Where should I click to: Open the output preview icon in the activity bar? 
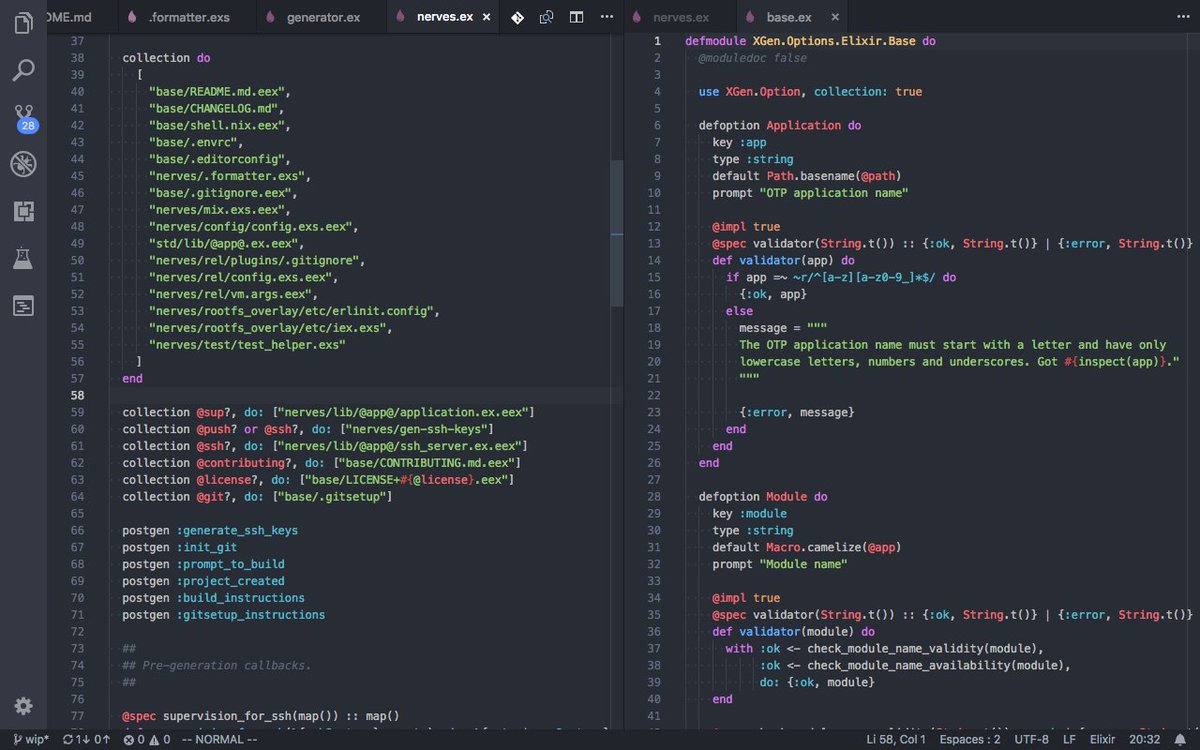click(22, 306)
